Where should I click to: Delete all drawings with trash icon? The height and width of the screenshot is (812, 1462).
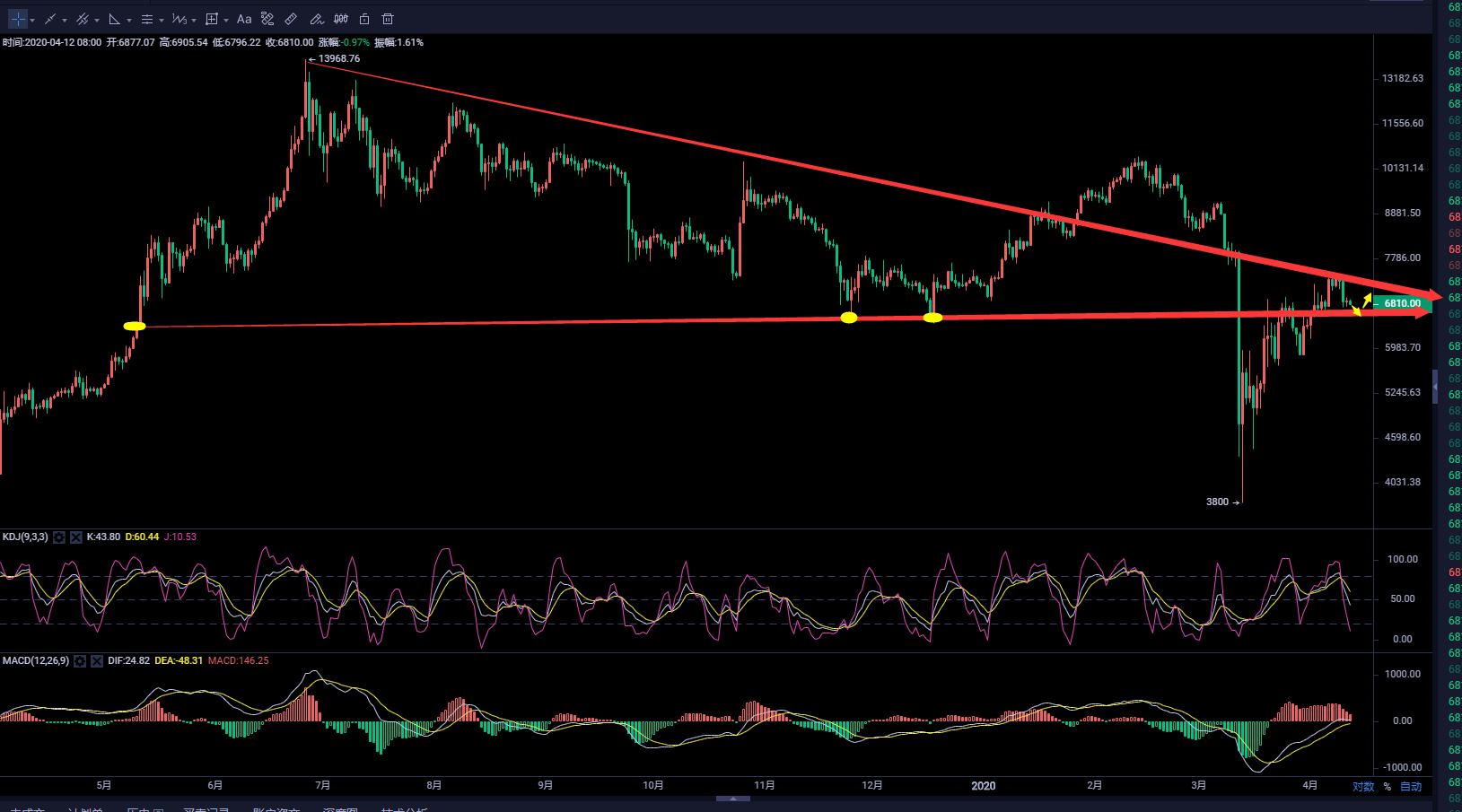pyautogui.click(x=388, y=19)
